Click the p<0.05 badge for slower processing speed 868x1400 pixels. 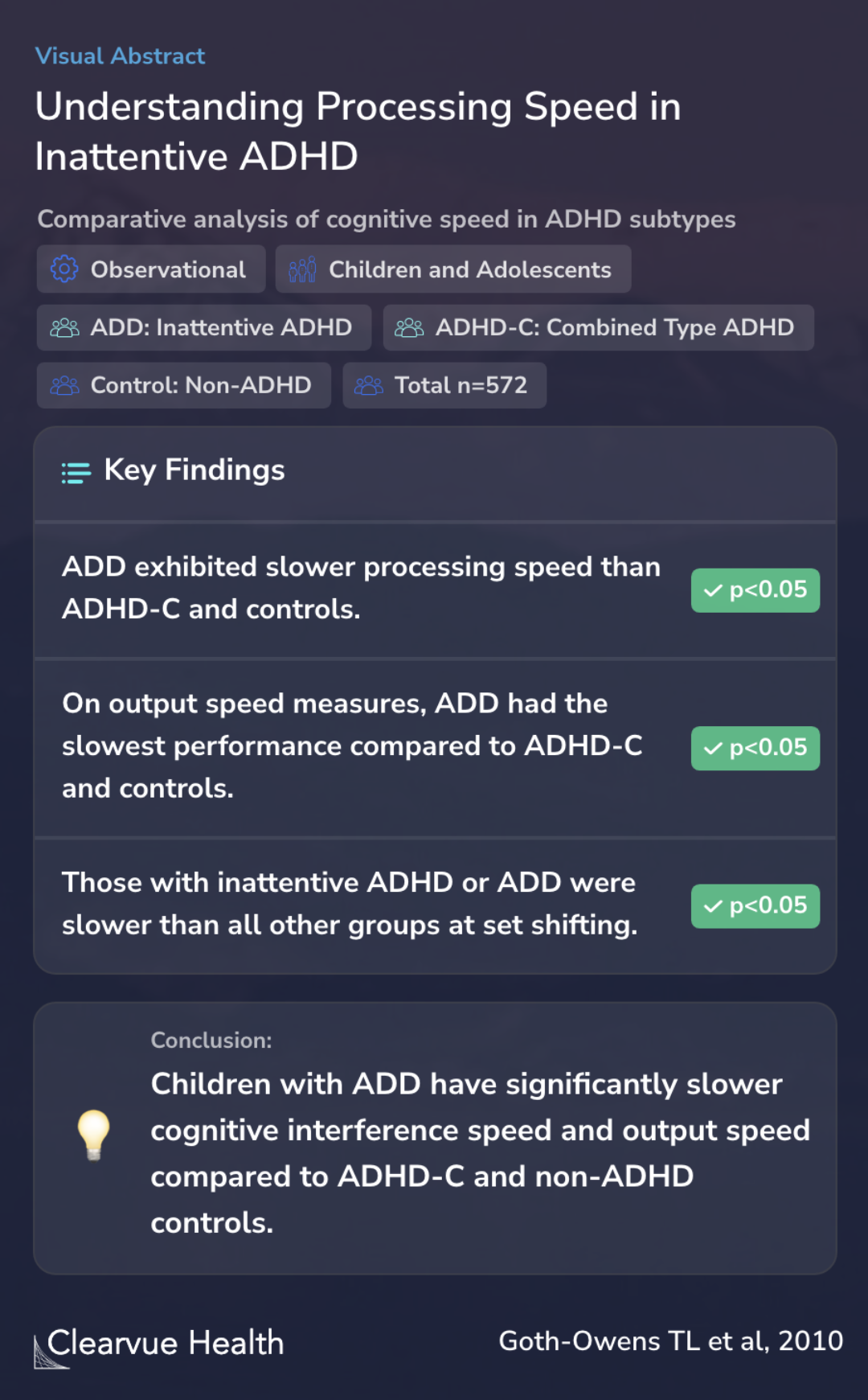pyautogui.click(x=755, y=590)
